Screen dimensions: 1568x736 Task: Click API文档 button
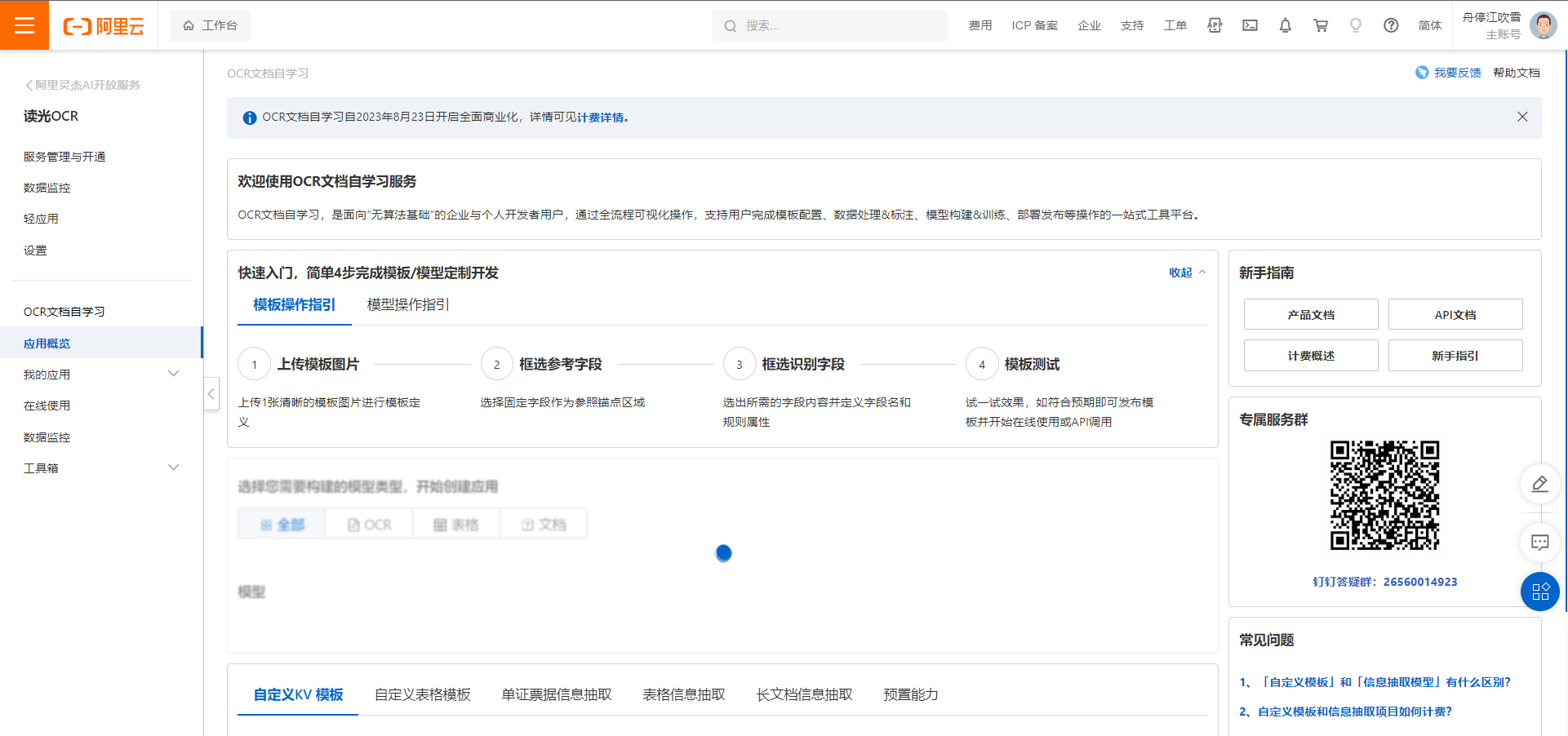(1455, 314)
